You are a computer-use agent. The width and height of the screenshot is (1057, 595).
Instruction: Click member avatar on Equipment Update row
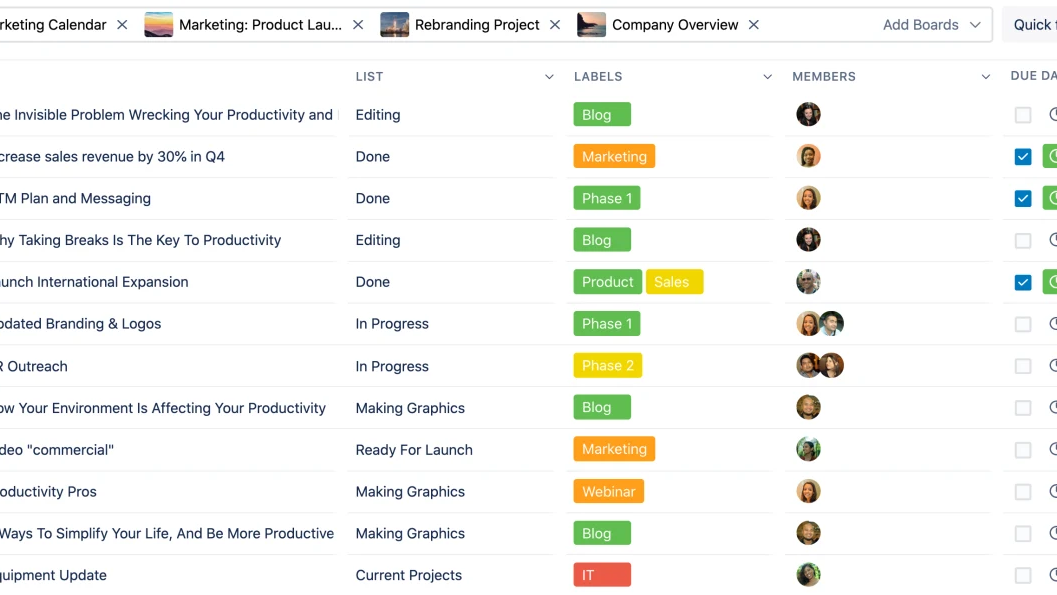[808, 575]
